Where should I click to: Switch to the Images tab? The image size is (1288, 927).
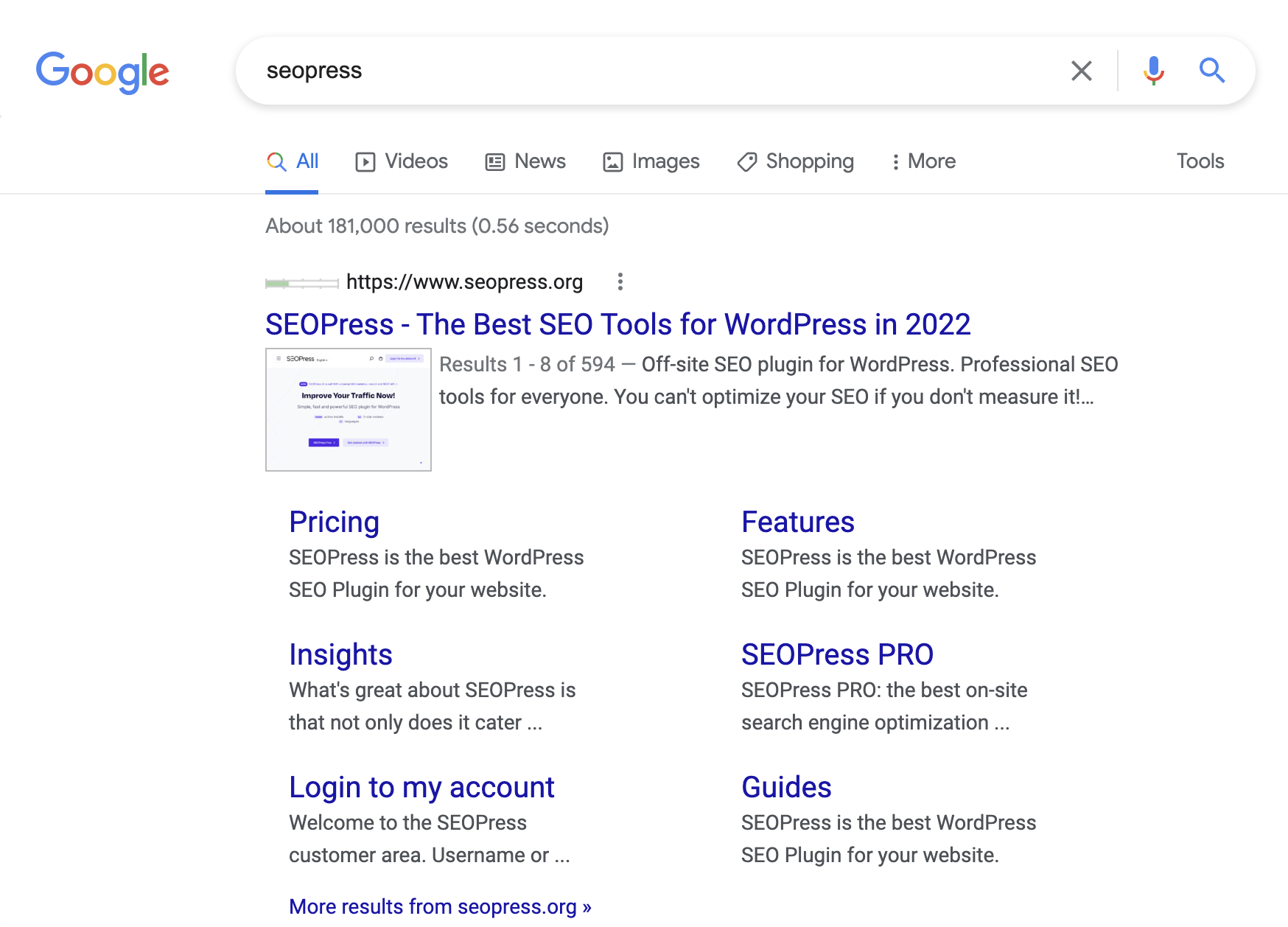pos(651,161)
